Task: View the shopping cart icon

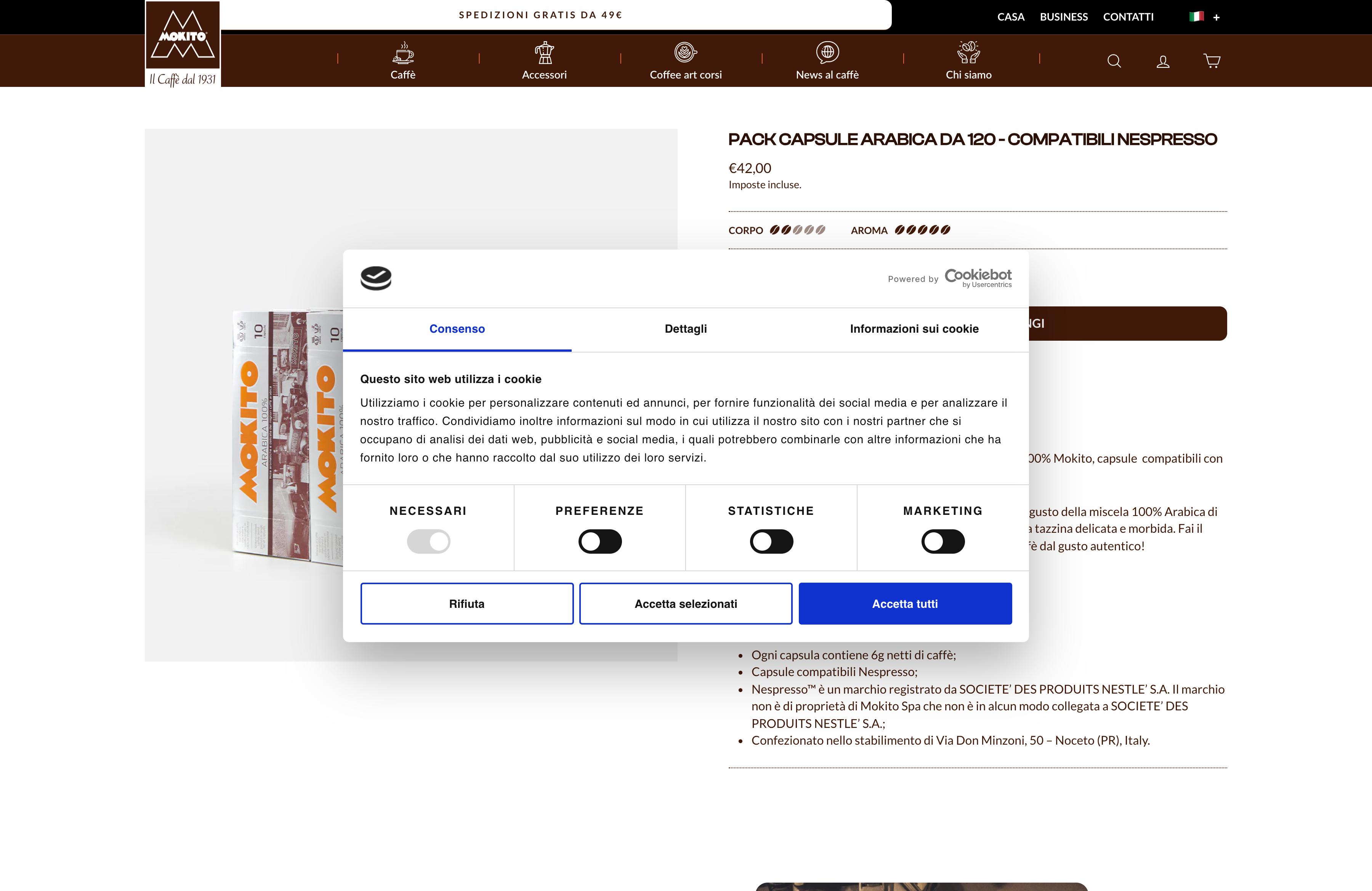Action: pos(1211,61)
